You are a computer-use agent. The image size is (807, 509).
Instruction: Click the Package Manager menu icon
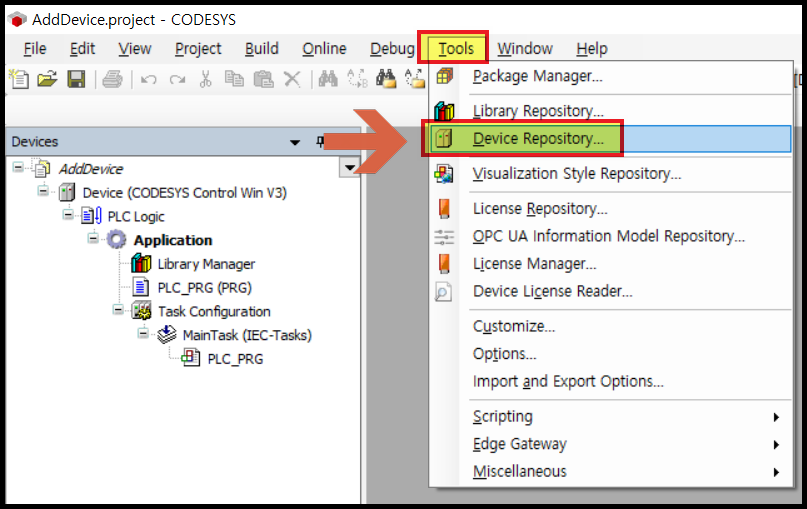pyautogui.click(x=445, y=76)
